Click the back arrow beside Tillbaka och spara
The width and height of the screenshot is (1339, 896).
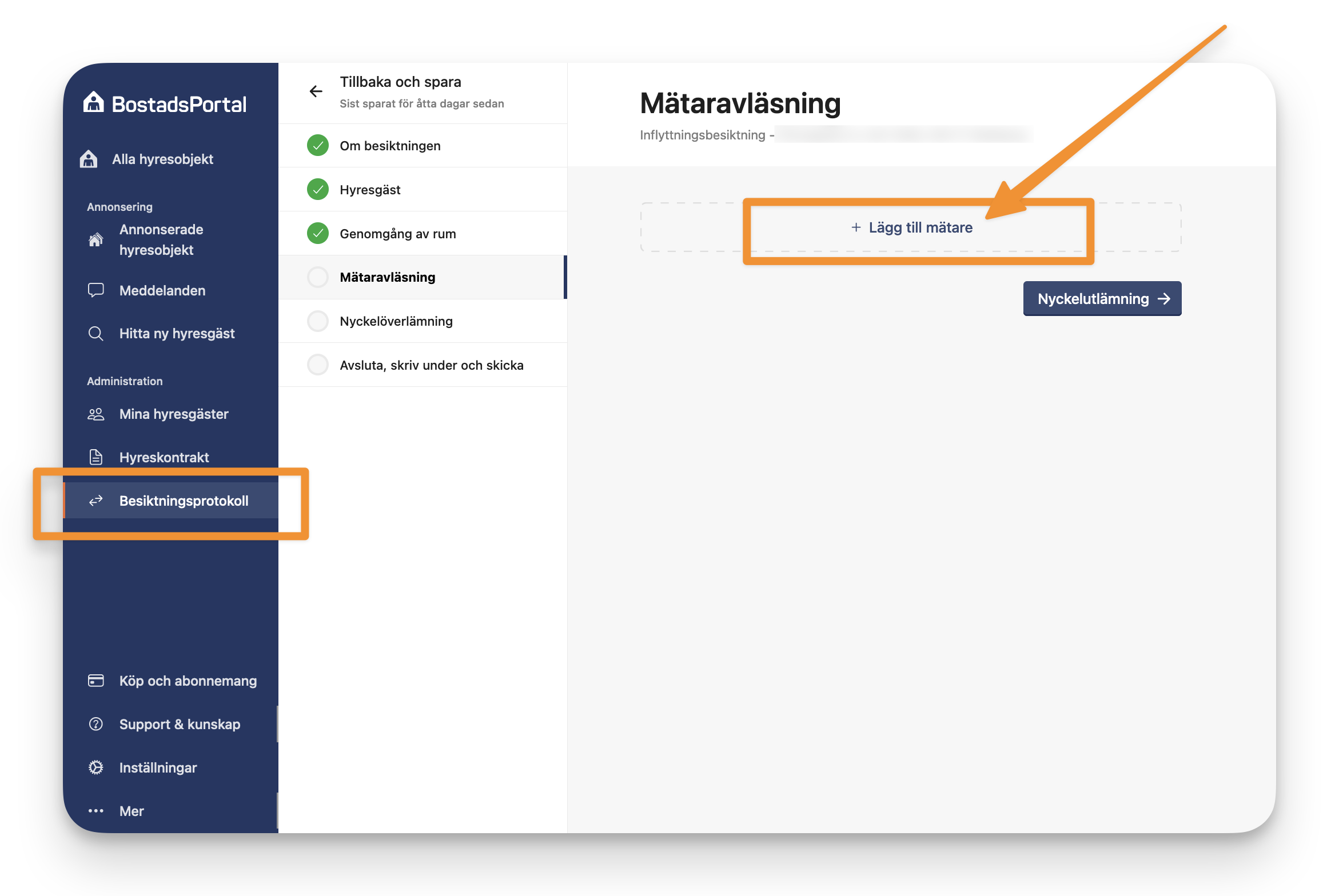316,91
